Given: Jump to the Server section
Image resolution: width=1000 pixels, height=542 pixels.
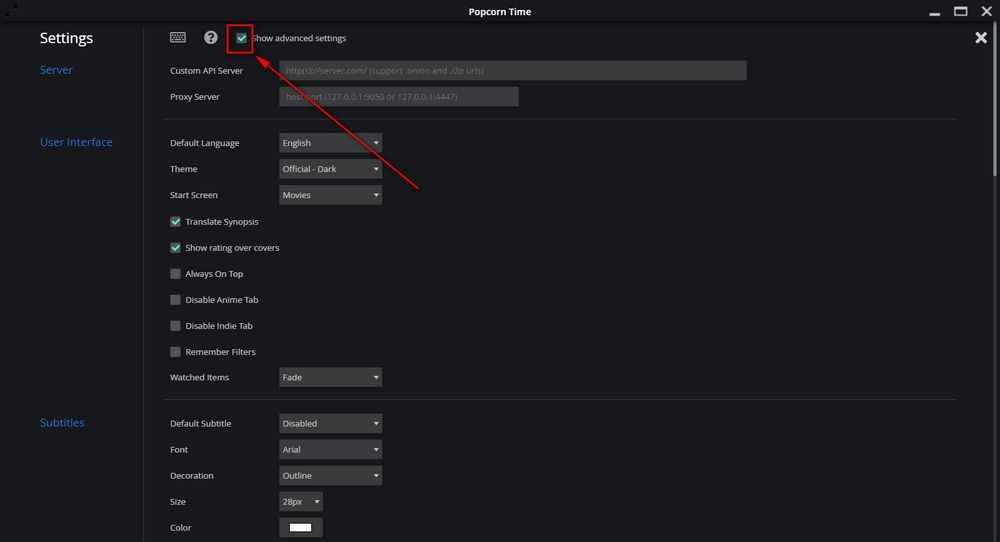Looking at the screenshot, I should (56, 70).
